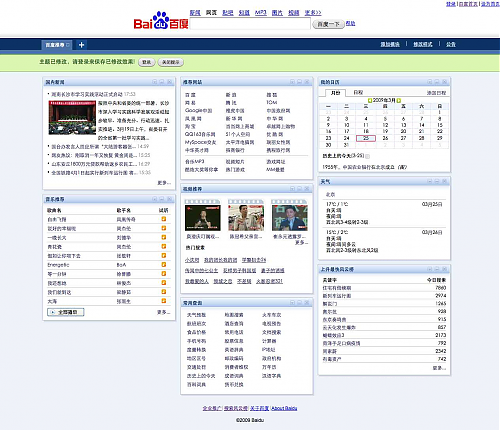Go to previous month in calendar
Viewport: 500px width, 431px height.
369,100
